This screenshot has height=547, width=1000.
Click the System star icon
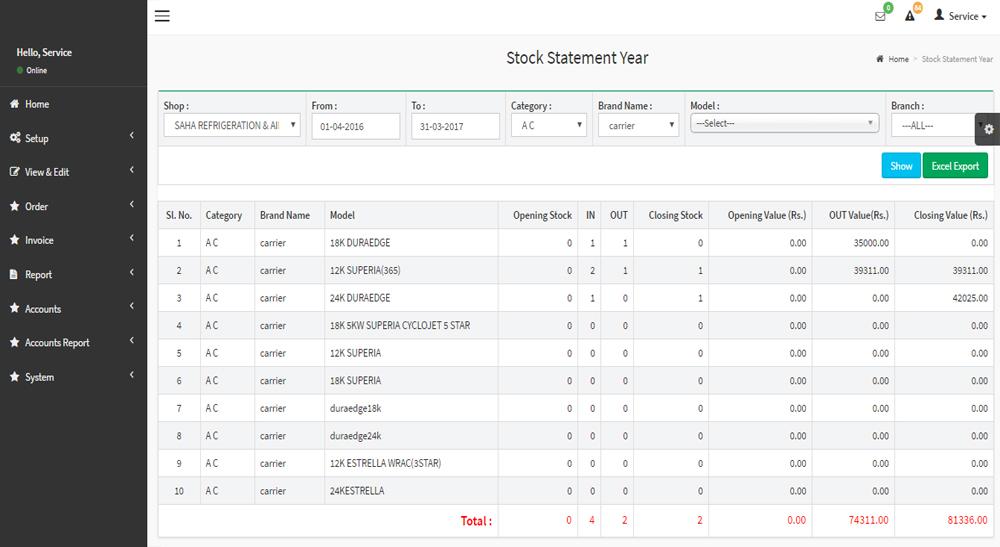[x=14, y=377]
